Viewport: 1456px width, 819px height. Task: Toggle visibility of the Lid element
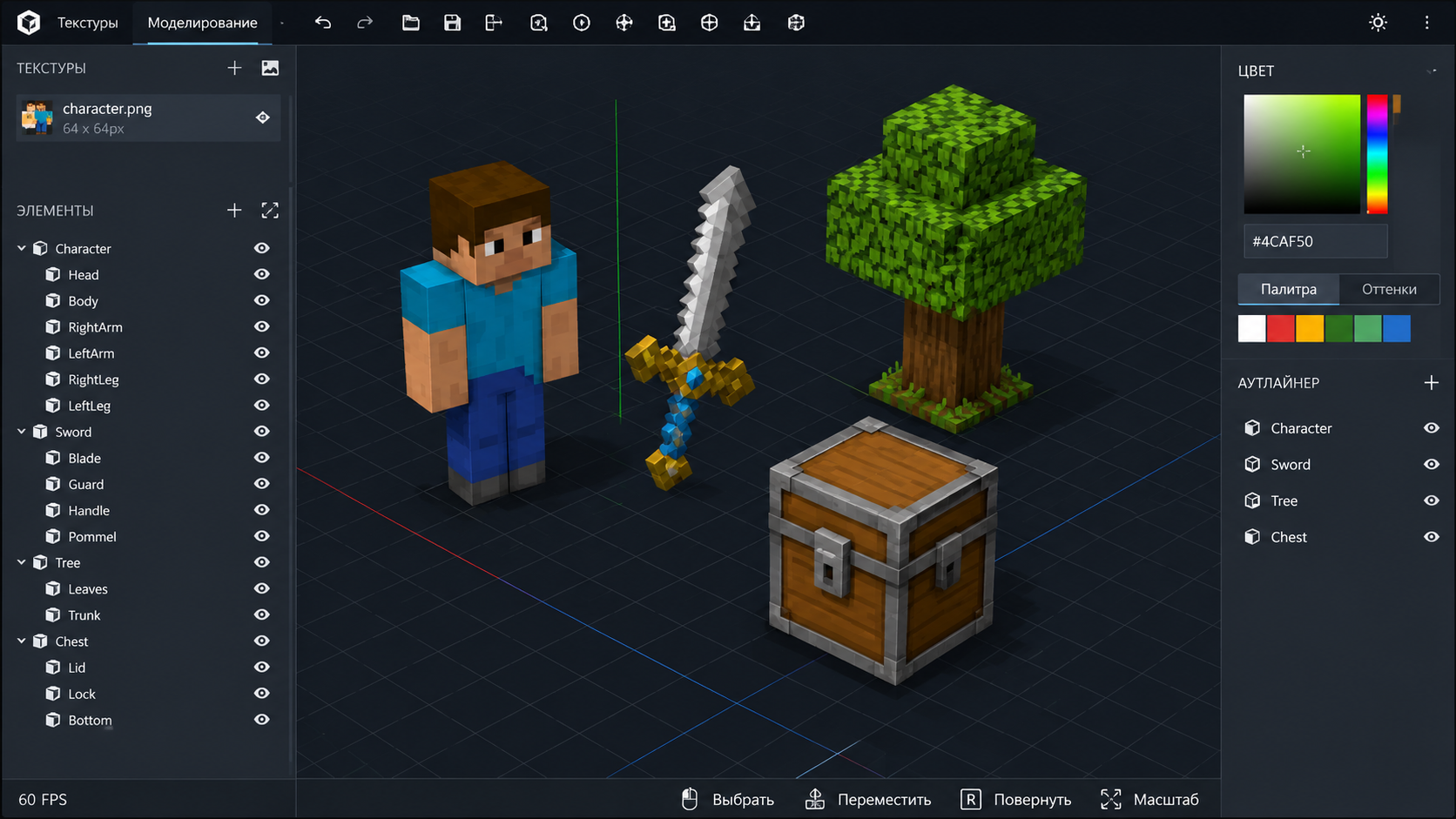click(261, 667)
